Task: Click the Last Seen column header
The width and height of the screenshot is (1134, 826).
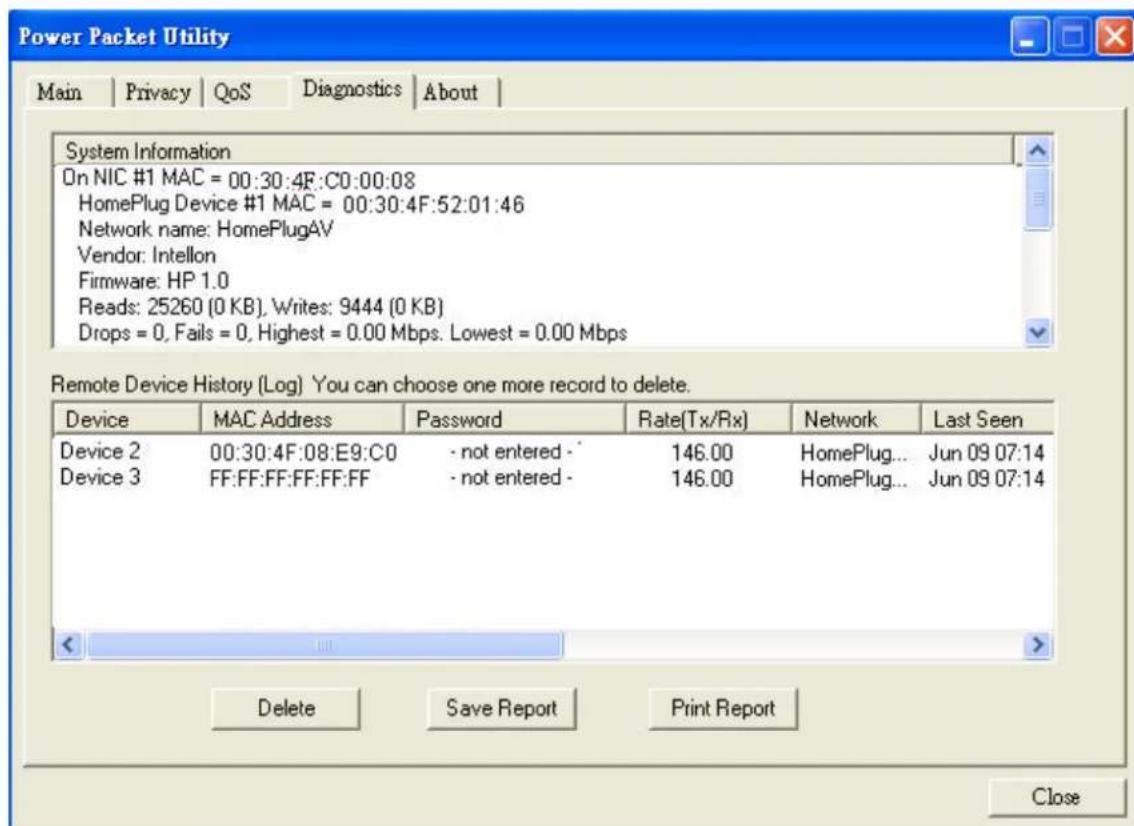Action: [x=986, y=420]
